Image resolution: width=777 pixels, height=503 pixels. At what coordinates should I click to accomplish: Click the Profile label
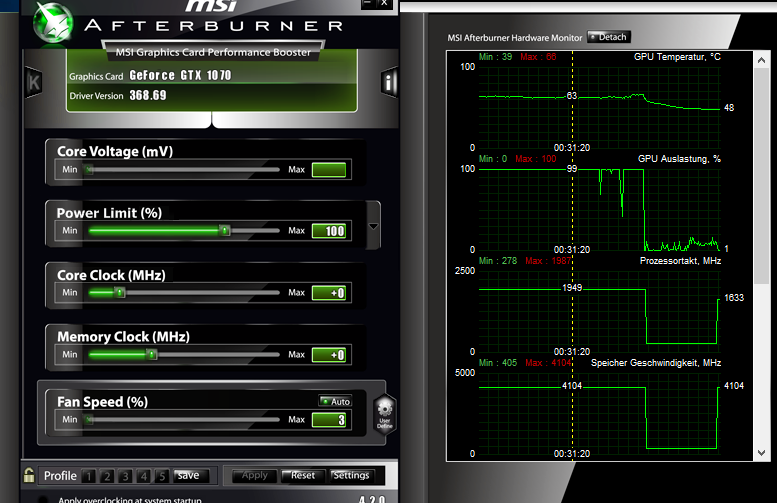click(60, 476)
